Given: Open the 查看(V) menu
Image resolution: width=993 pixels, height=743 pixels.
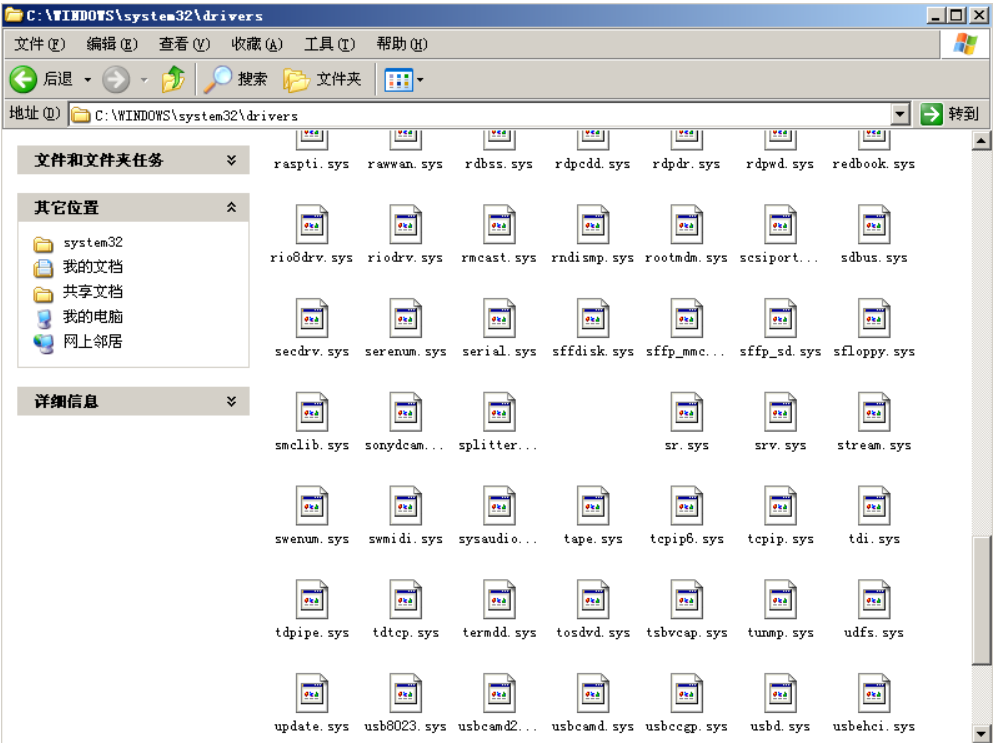Looking at the screenshot, I should pyautogui.click(x=184, y=44).
